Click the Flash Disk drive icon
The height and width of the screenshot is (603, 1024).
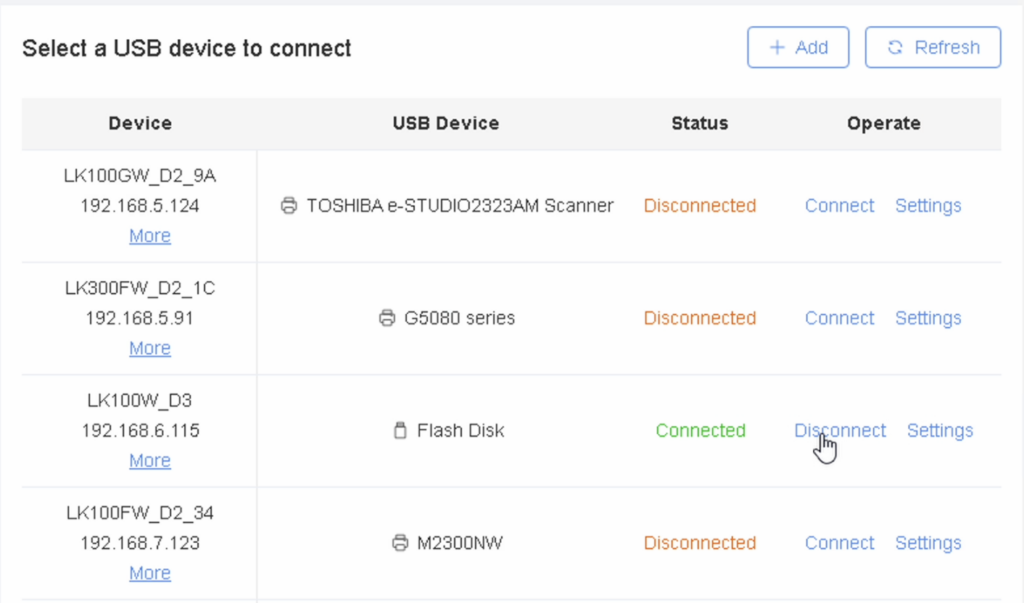click(x=400, y=431)
